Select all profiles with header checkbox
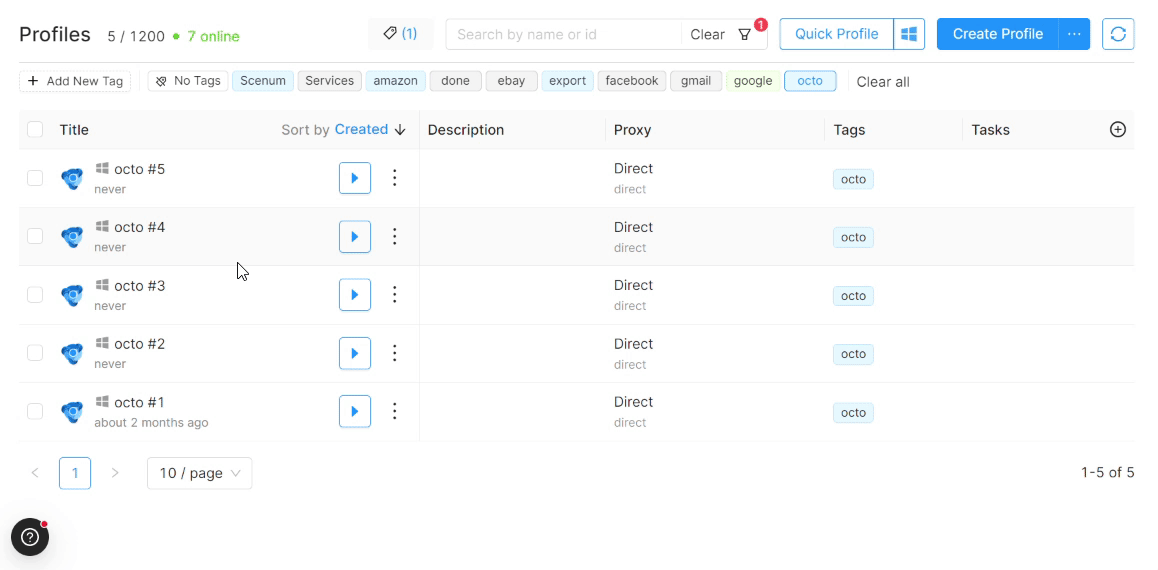The width and height of the screenshot is (1158, 570). 35,129
